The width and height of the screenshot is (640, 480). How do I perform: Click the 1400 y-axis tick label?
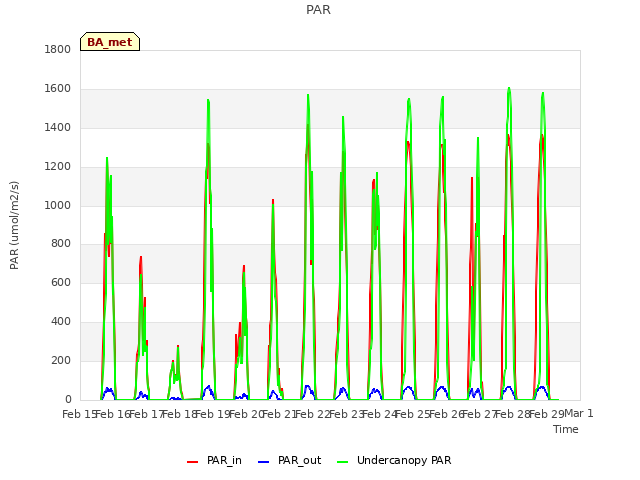pyautogui.click(x=58, y=128)
